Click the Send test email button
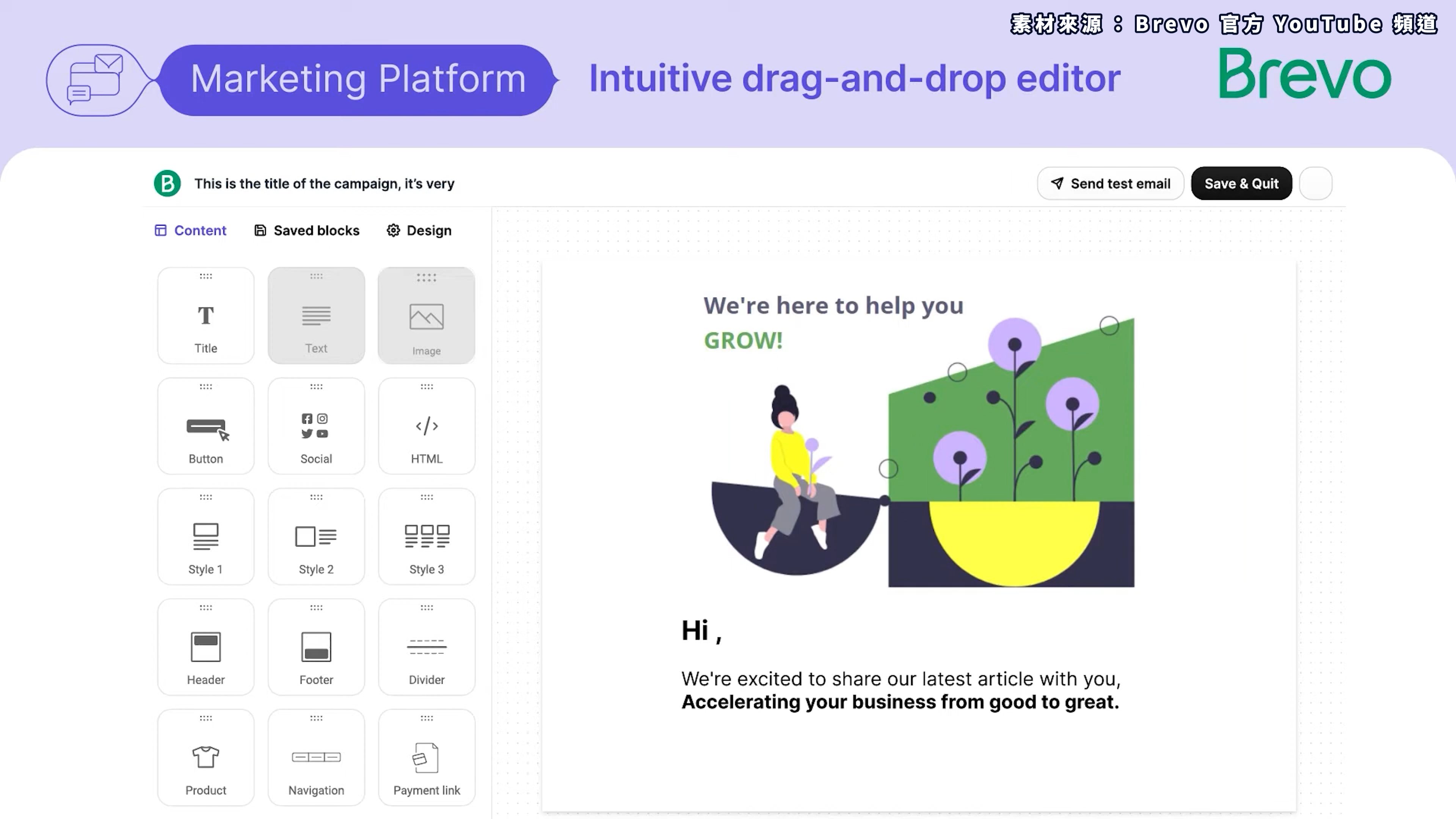 pyautogui.click(x=1110, y=183)
